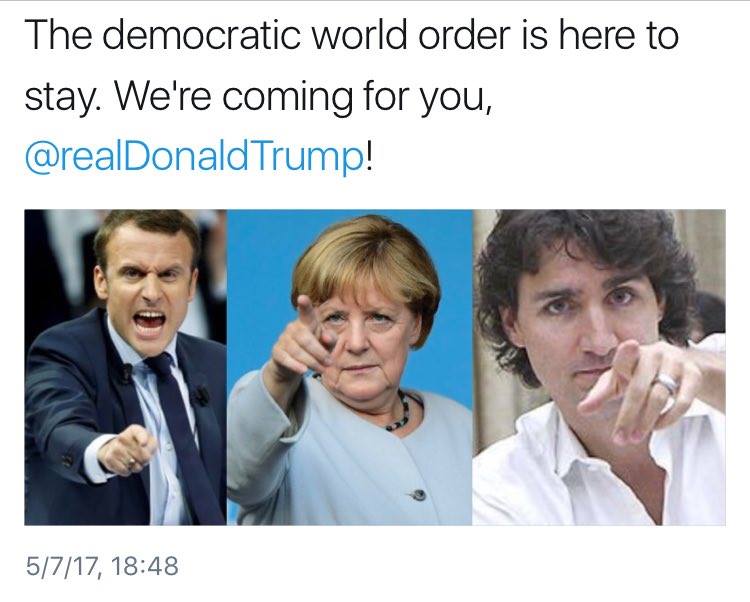Click the beaded necklace in the middle photo
750x602 pixels.
402,412
